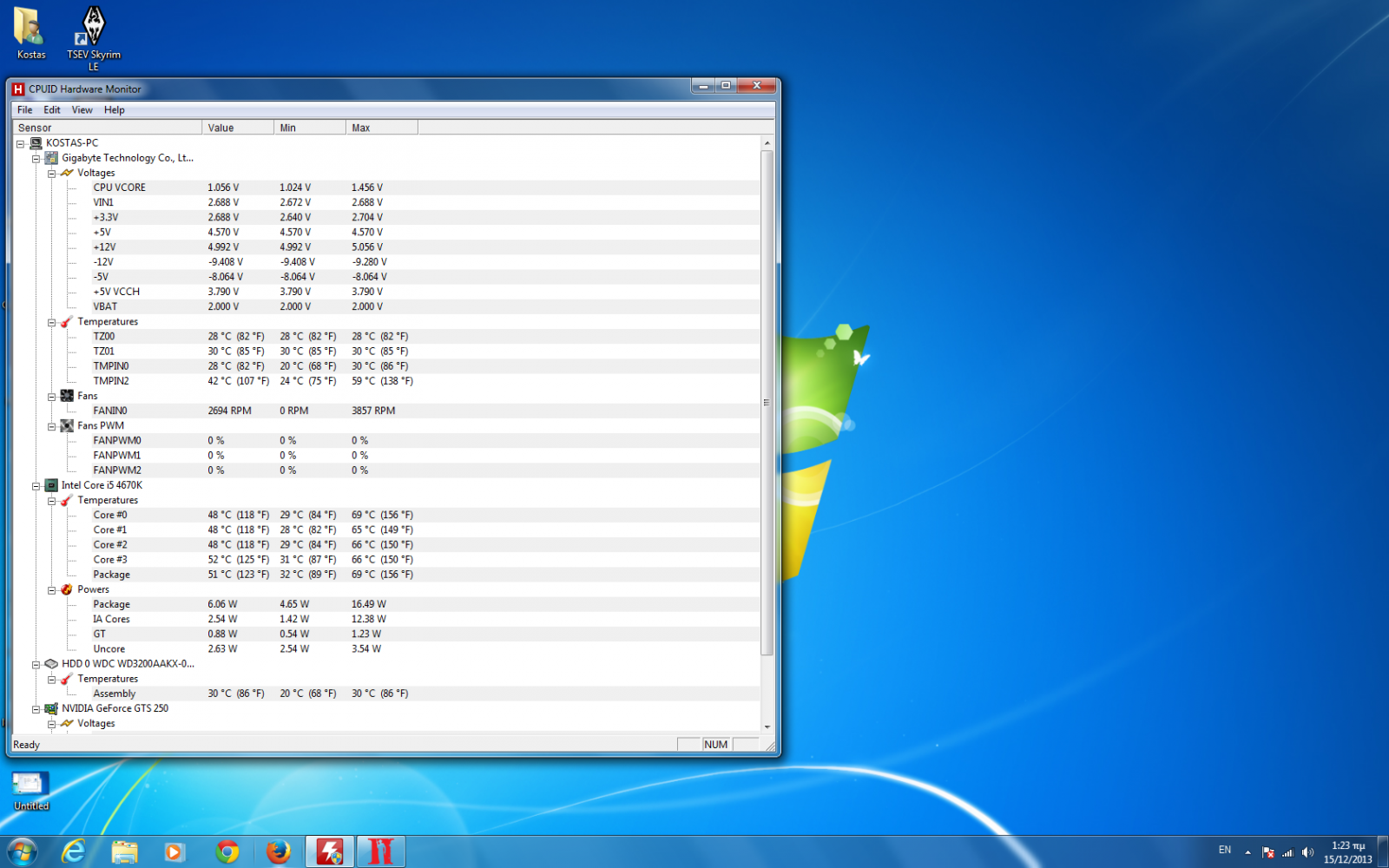
Task: Click the scrollbar down arrow
Action: [x=767, y=727]
